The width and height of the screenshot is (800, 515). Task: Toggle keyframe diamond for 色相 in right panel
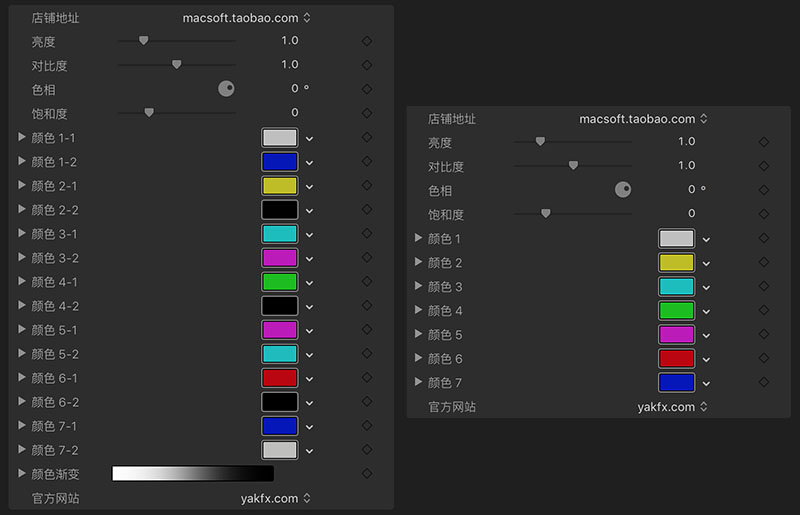click(x=763, y=190)
